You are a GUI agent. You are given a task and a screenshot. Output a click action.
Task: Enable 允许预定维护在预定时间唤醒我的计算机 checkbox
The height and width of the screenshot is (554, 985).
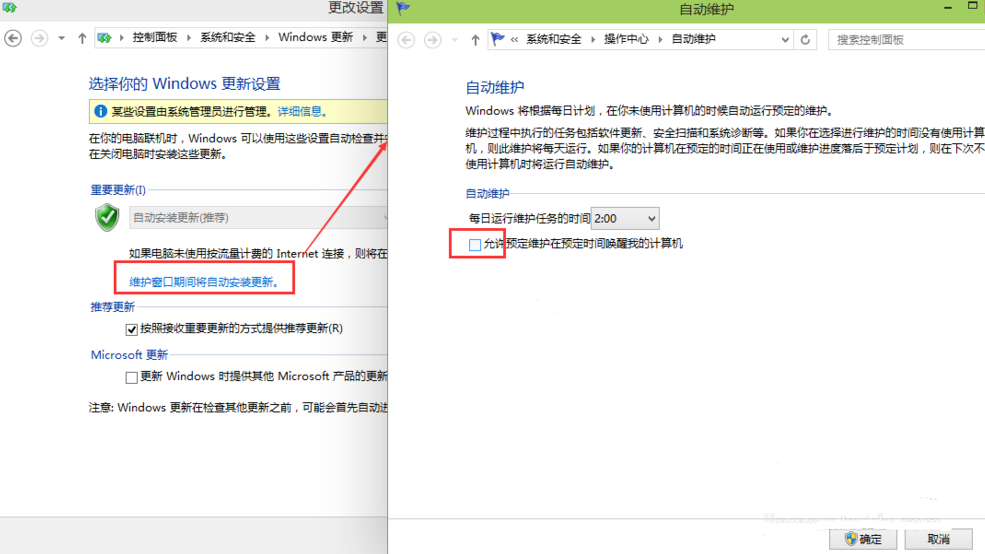(475, 244)
